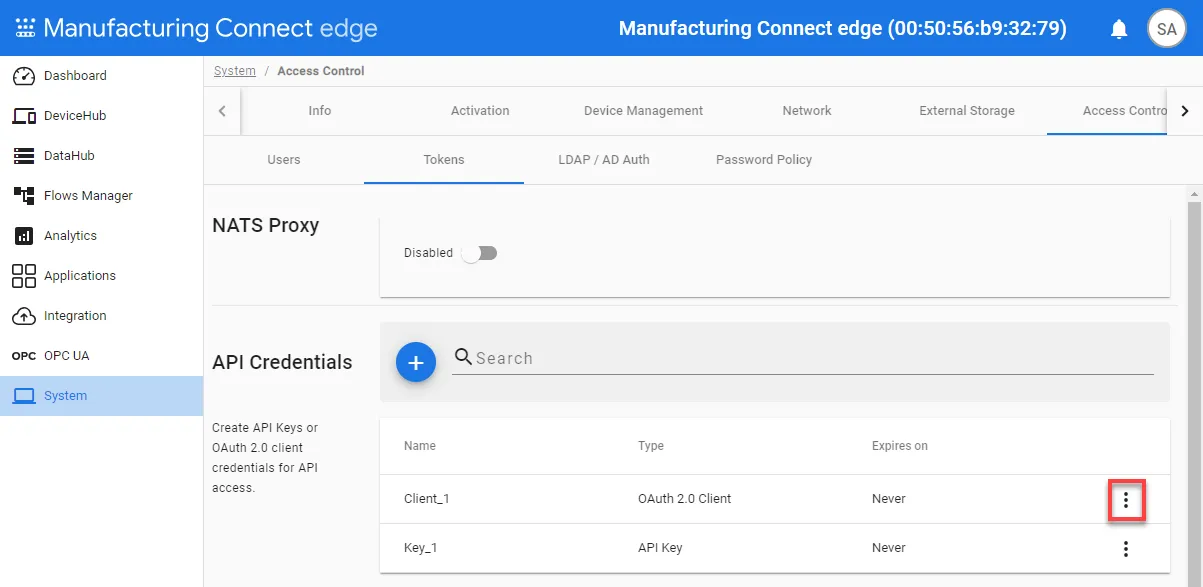Toggle the NATS Proxy switch
The height and width of the screenshot is (587, 1203).
point(480,253)
